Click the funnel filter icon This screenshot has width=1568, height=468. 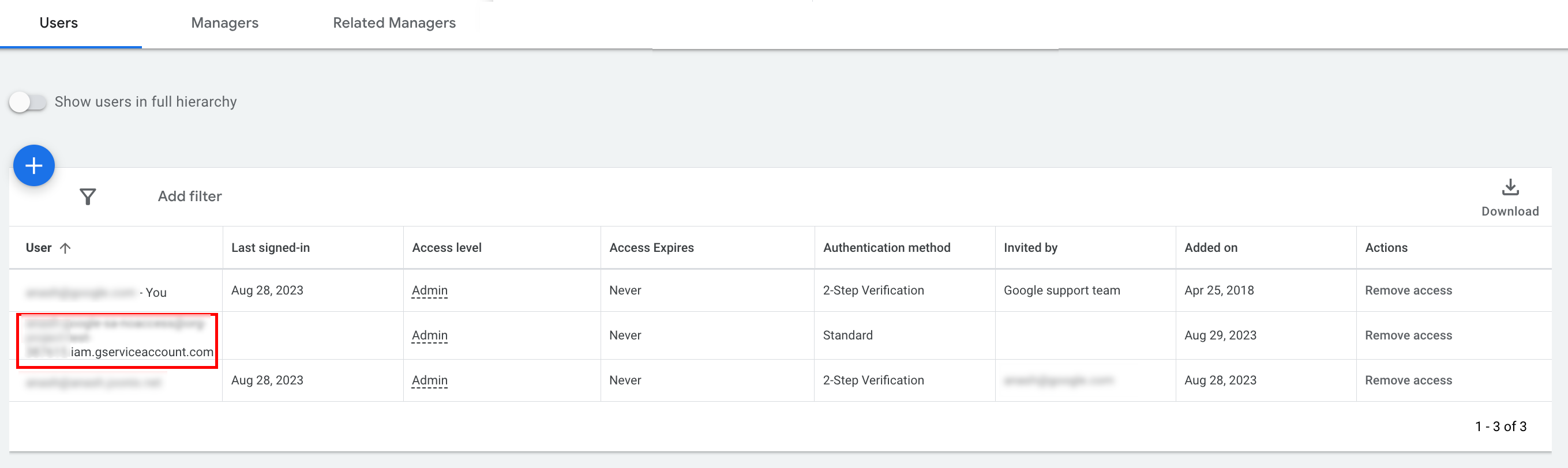88,197
